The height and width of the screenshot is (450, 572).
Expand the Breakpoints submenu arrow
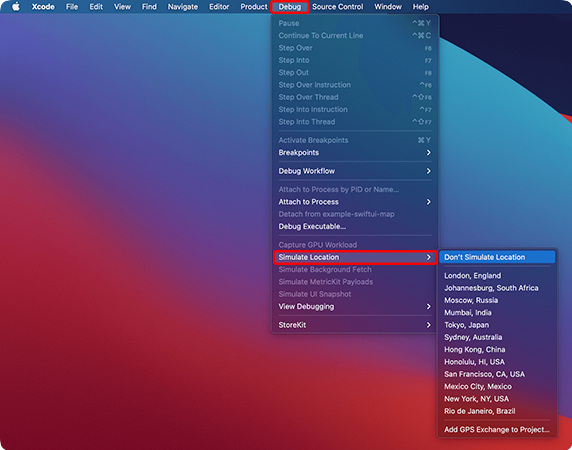pos(429,152)
